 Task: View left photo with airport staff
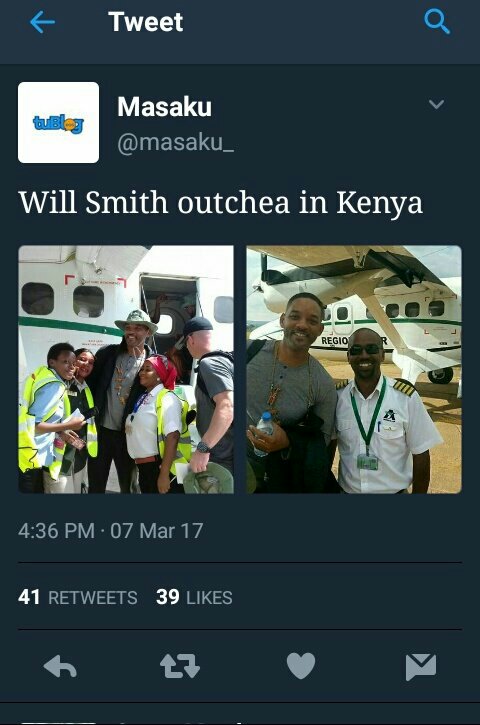coord(126,369)
